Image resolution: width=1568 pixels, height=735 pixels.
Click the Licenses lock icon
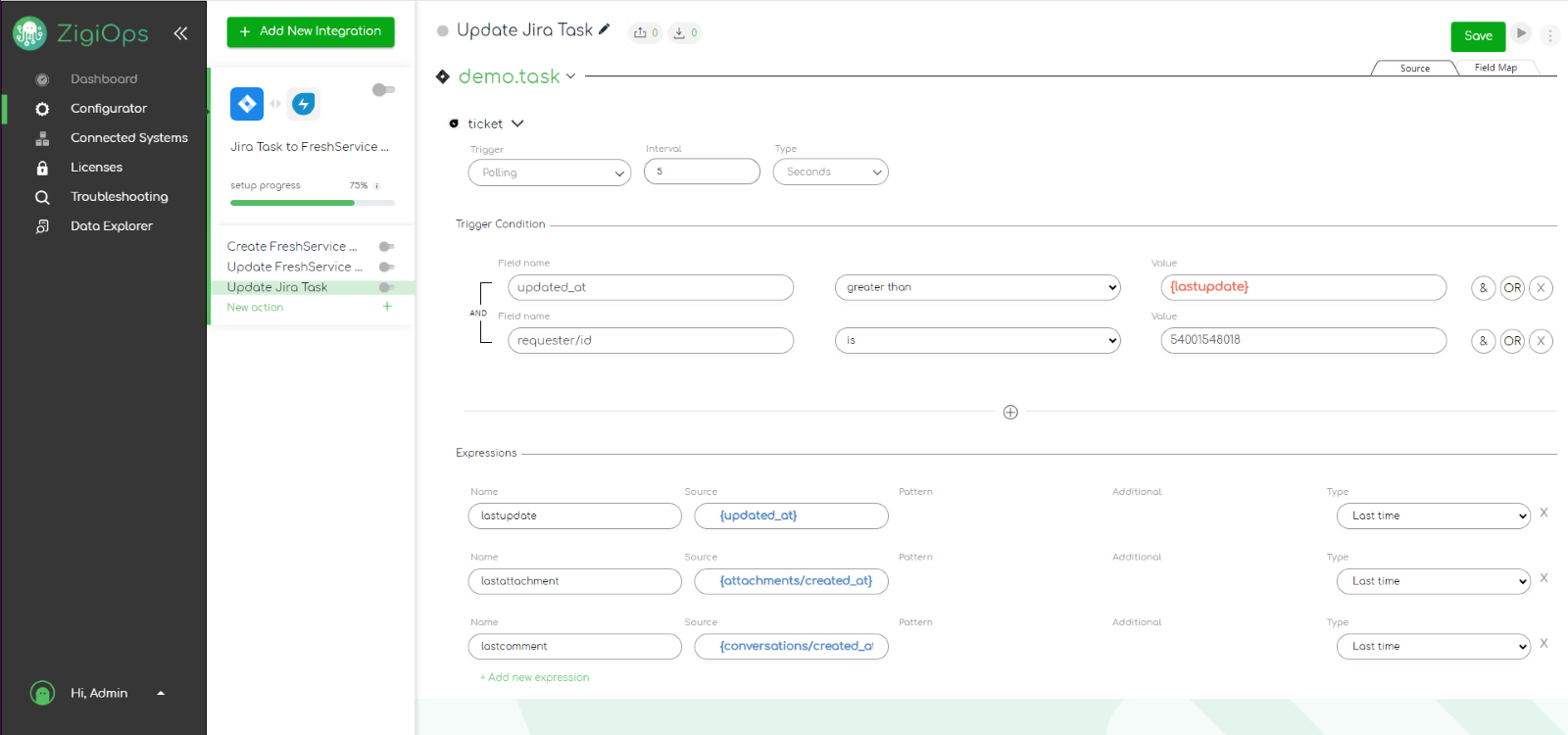(42, 168)
